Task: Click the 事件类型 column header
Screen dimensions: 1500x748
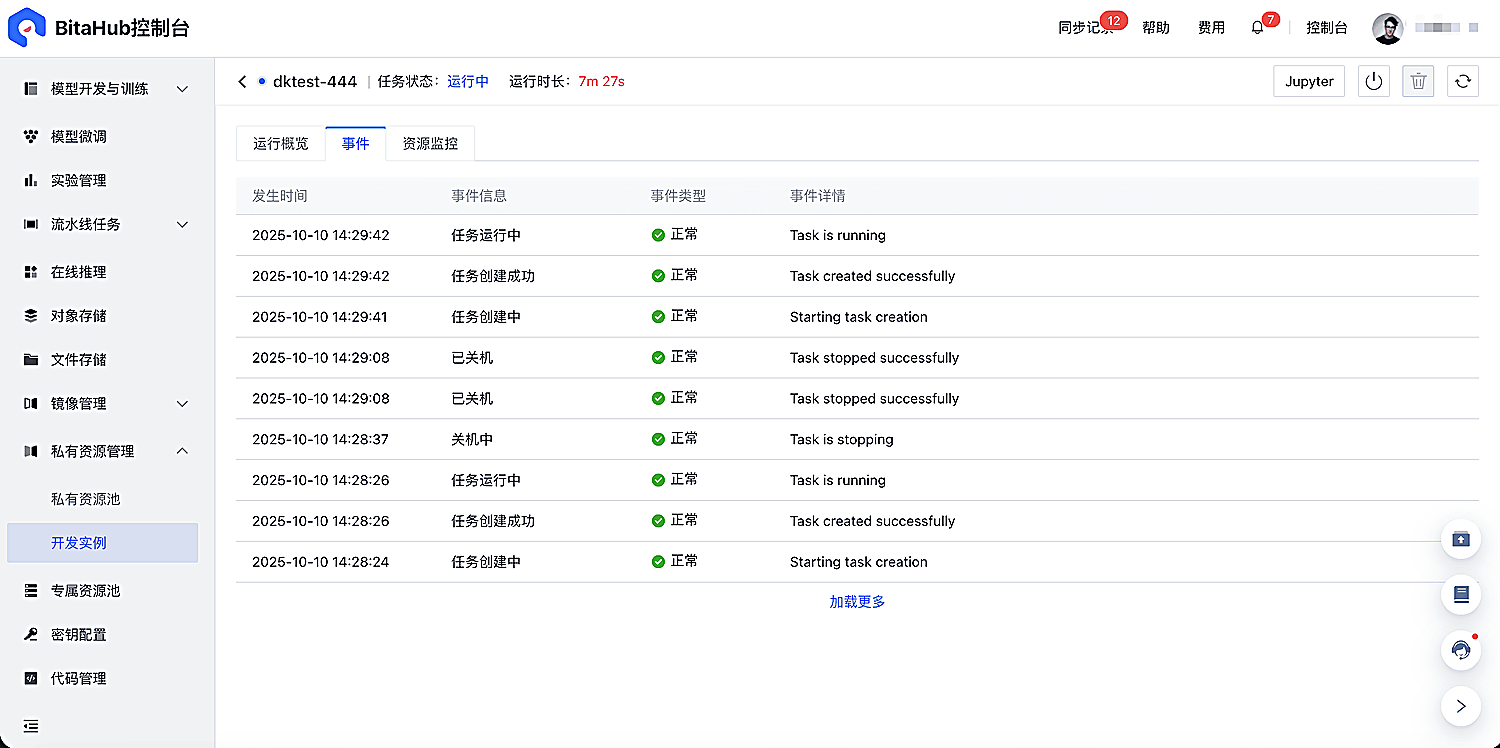Action: 678,196
